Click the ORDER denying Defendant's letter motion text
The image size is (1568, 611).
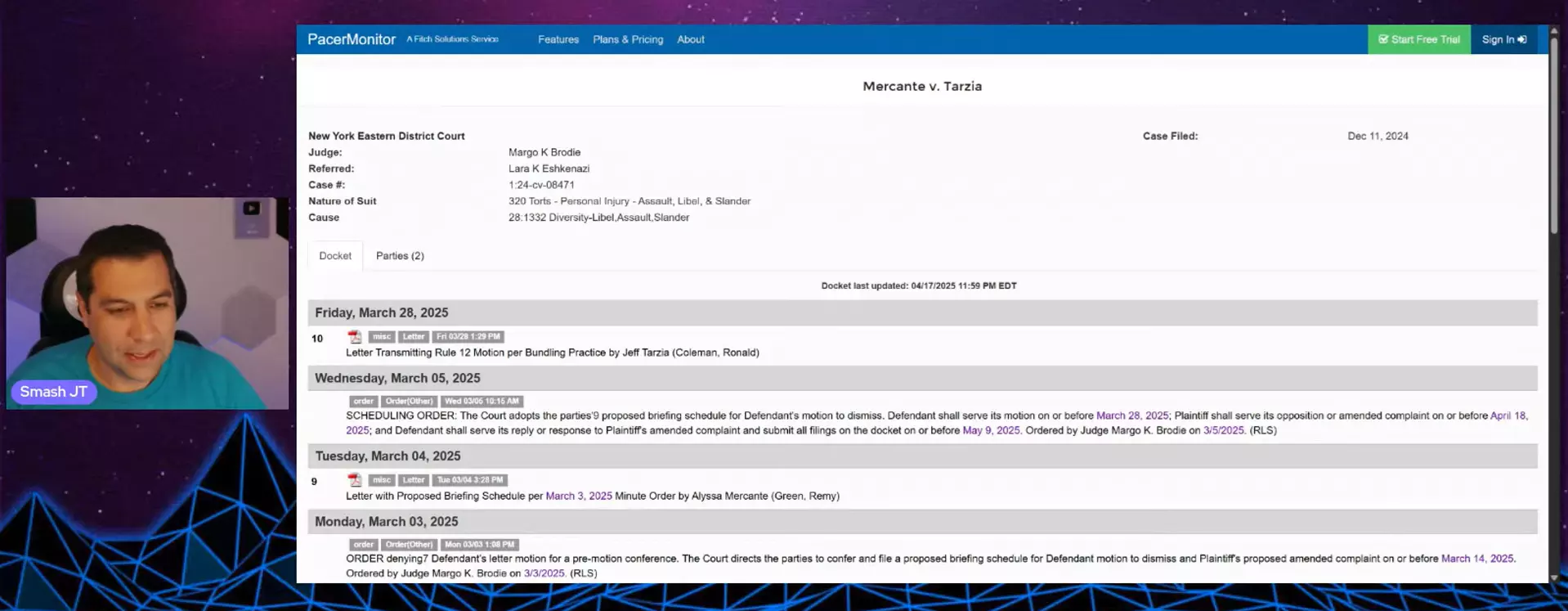click(930, 566)
